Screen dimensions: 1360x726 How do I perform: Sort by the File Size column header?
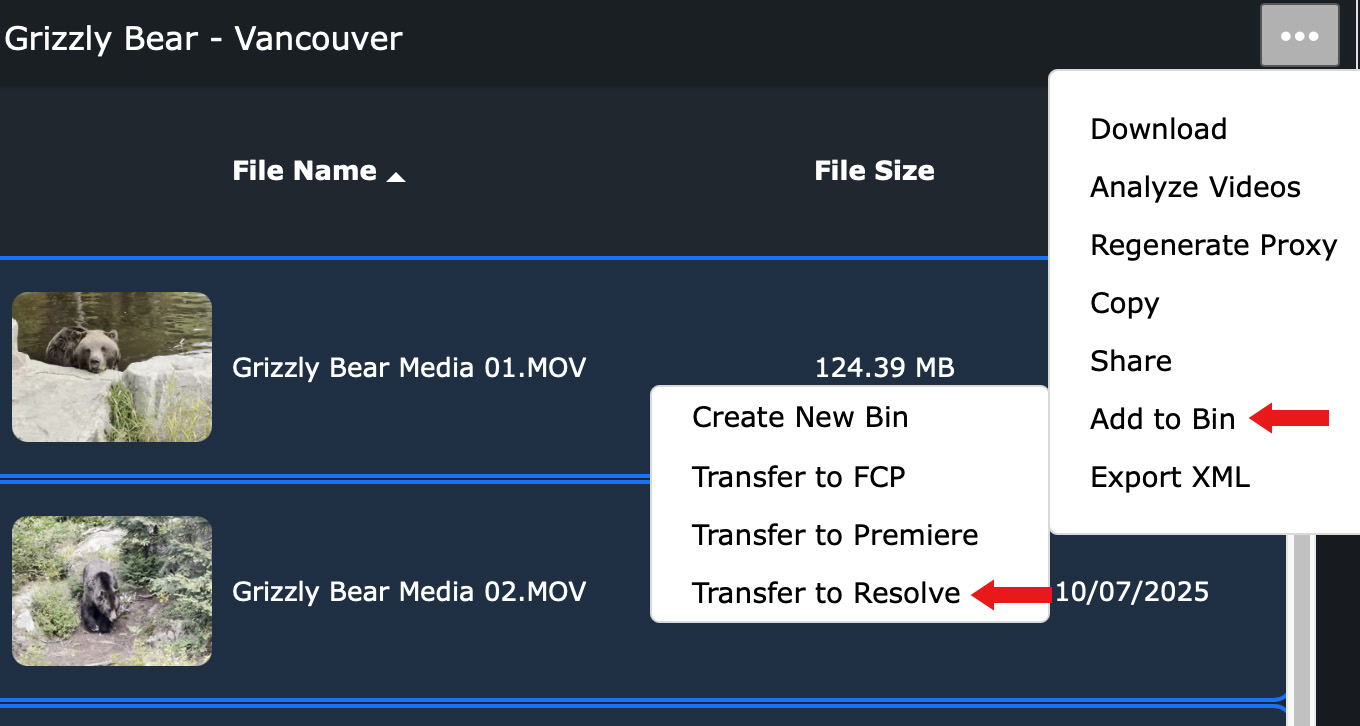pyautogui.click(x=874, y=171)
